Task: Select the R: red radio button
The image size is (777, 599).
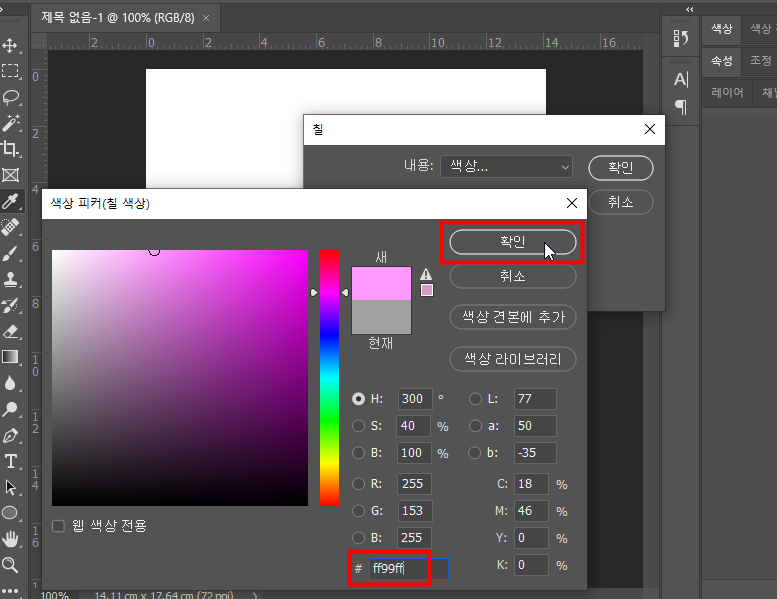Action: (x=359, y=484)
